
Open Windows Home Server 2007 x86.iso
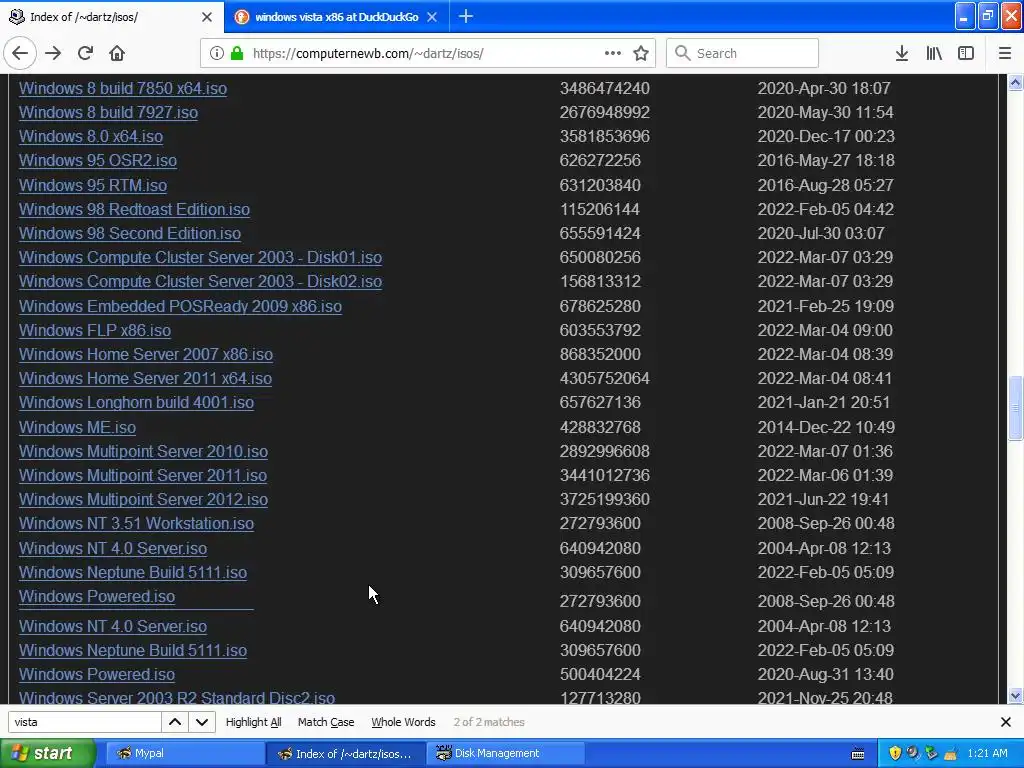pos(146,355)
